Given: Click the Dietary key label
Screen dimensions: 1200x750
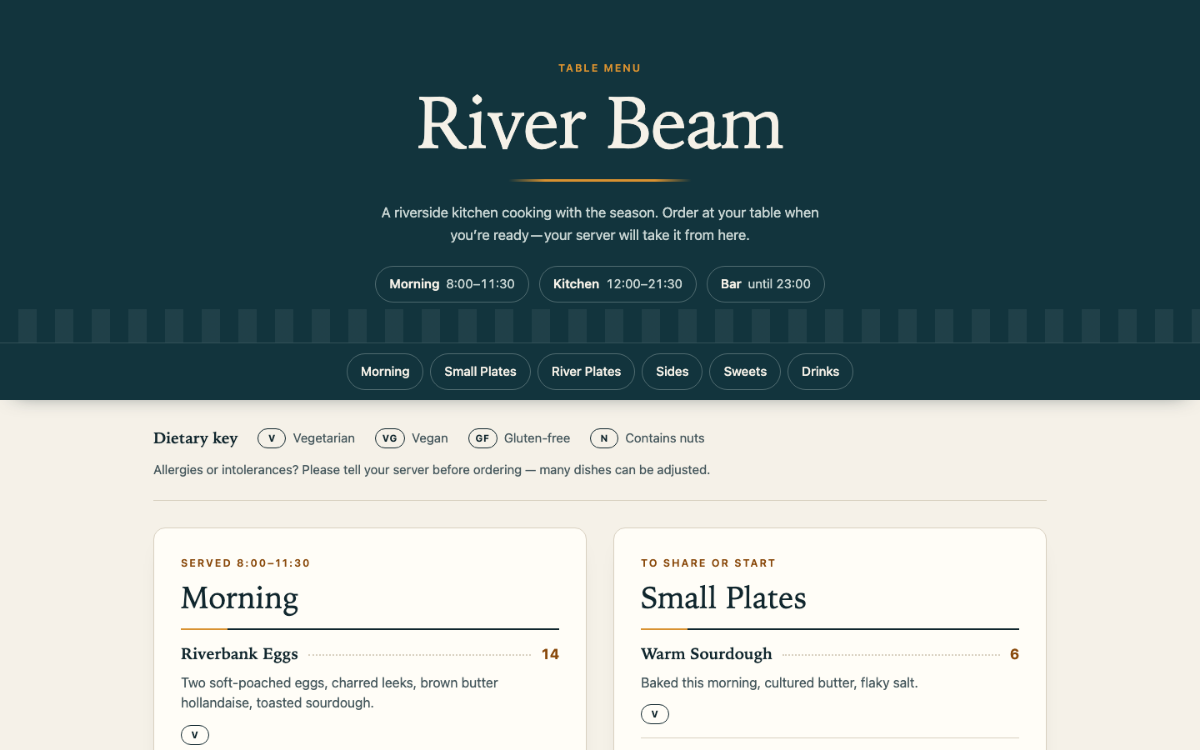Looking at the screenshot, I should tap(196, 438).
